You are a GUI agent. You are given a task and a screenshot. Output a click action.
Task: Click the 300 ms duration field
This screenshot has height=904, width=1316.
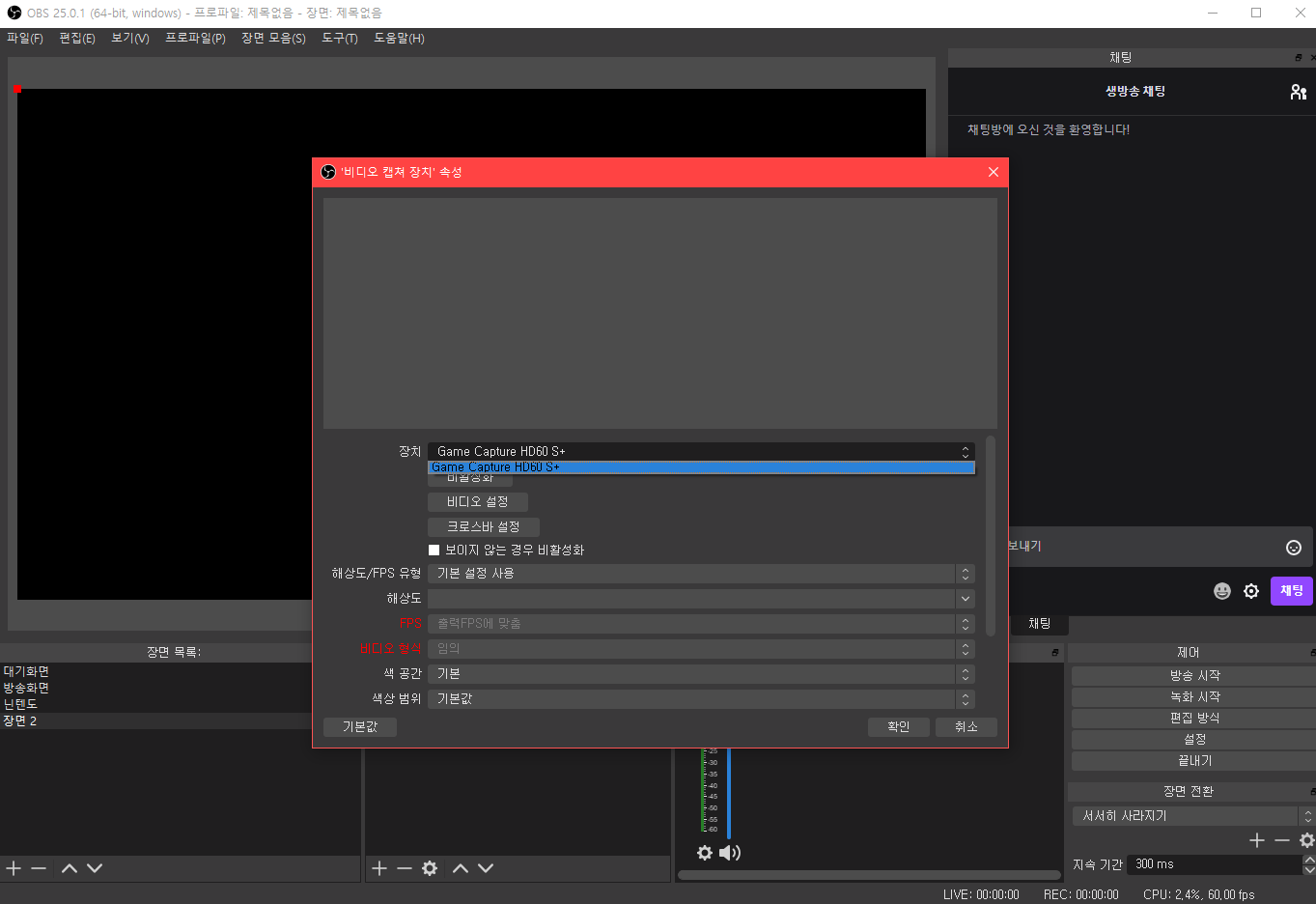1215,864
